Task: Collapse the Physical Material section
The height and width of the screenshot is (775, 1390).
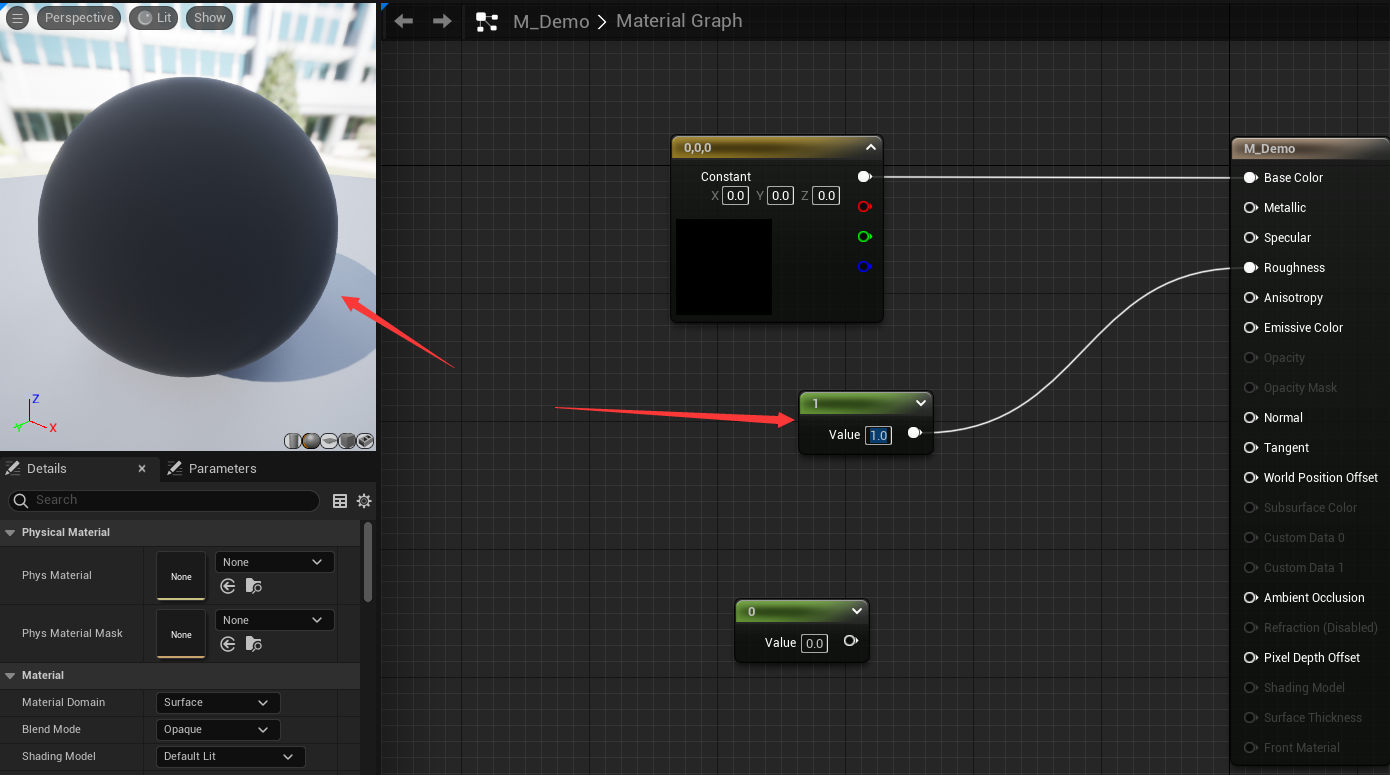Action: (11, 533)
